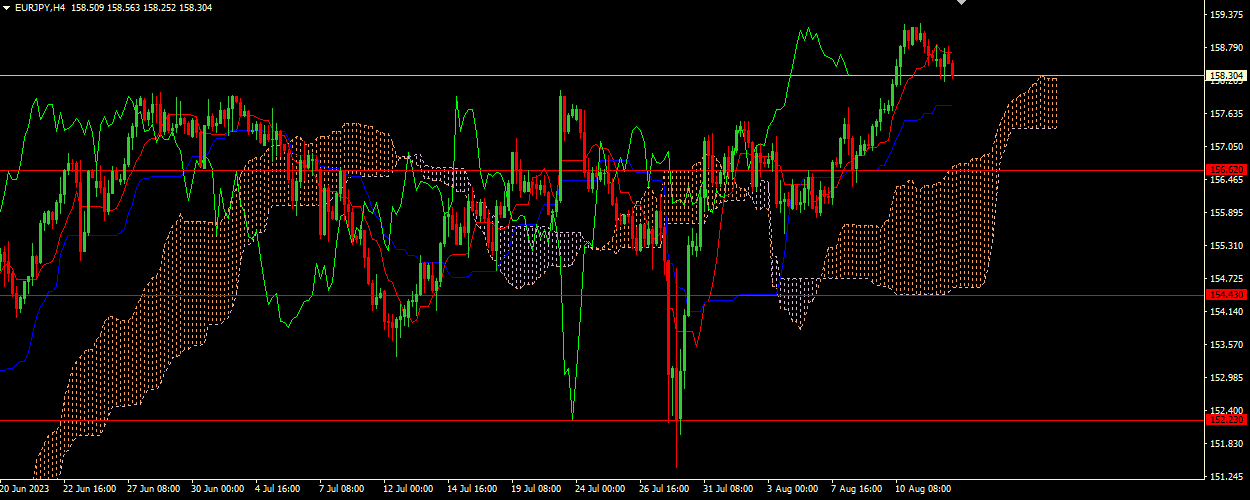Click the 14 Jul 16:00 time label

tap(473, 490)
